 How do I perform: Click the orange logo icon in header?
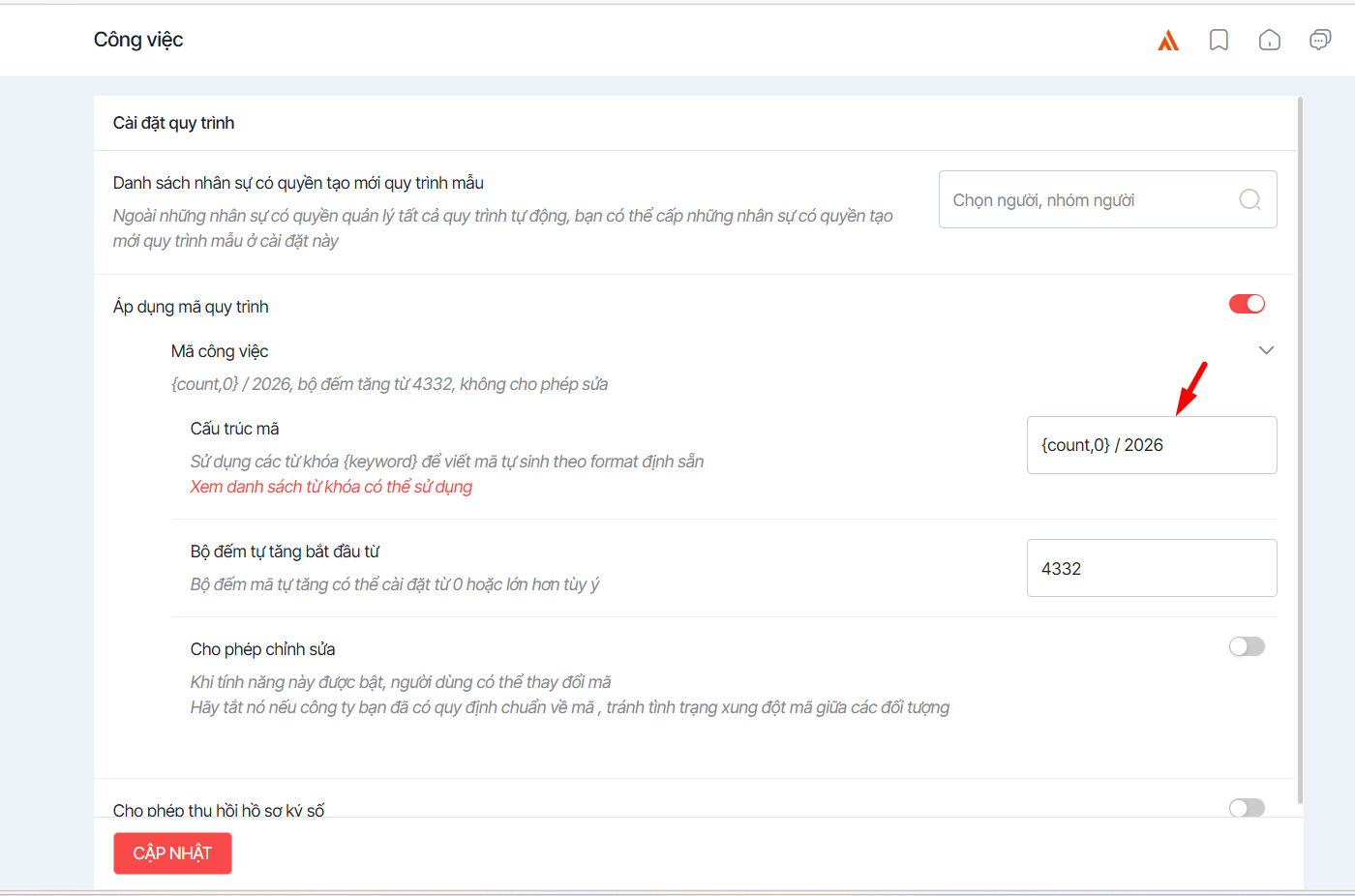point(1168,40)
